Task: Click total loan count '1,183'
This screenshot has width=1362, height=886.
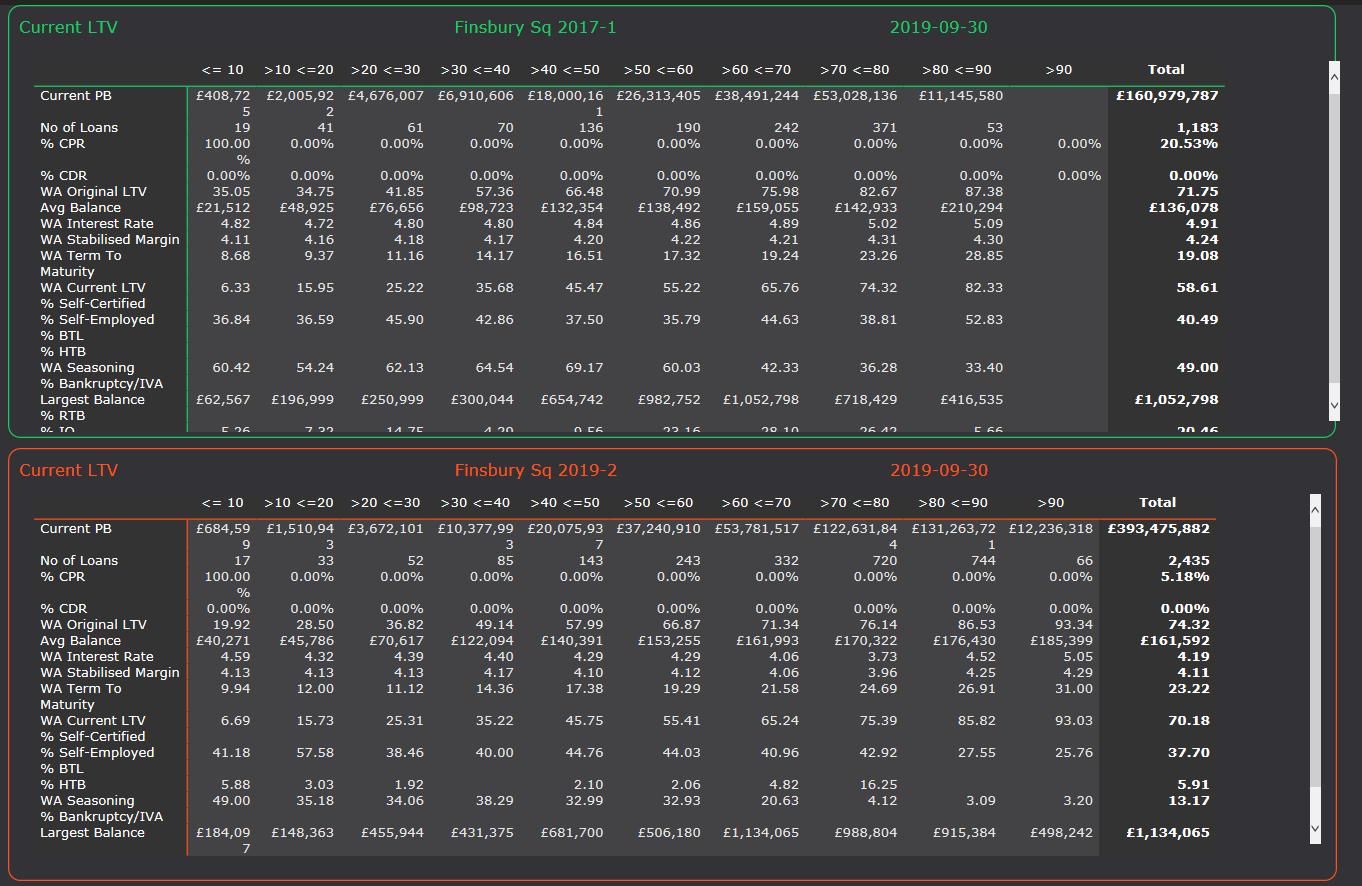Action: pos(1199,128)
